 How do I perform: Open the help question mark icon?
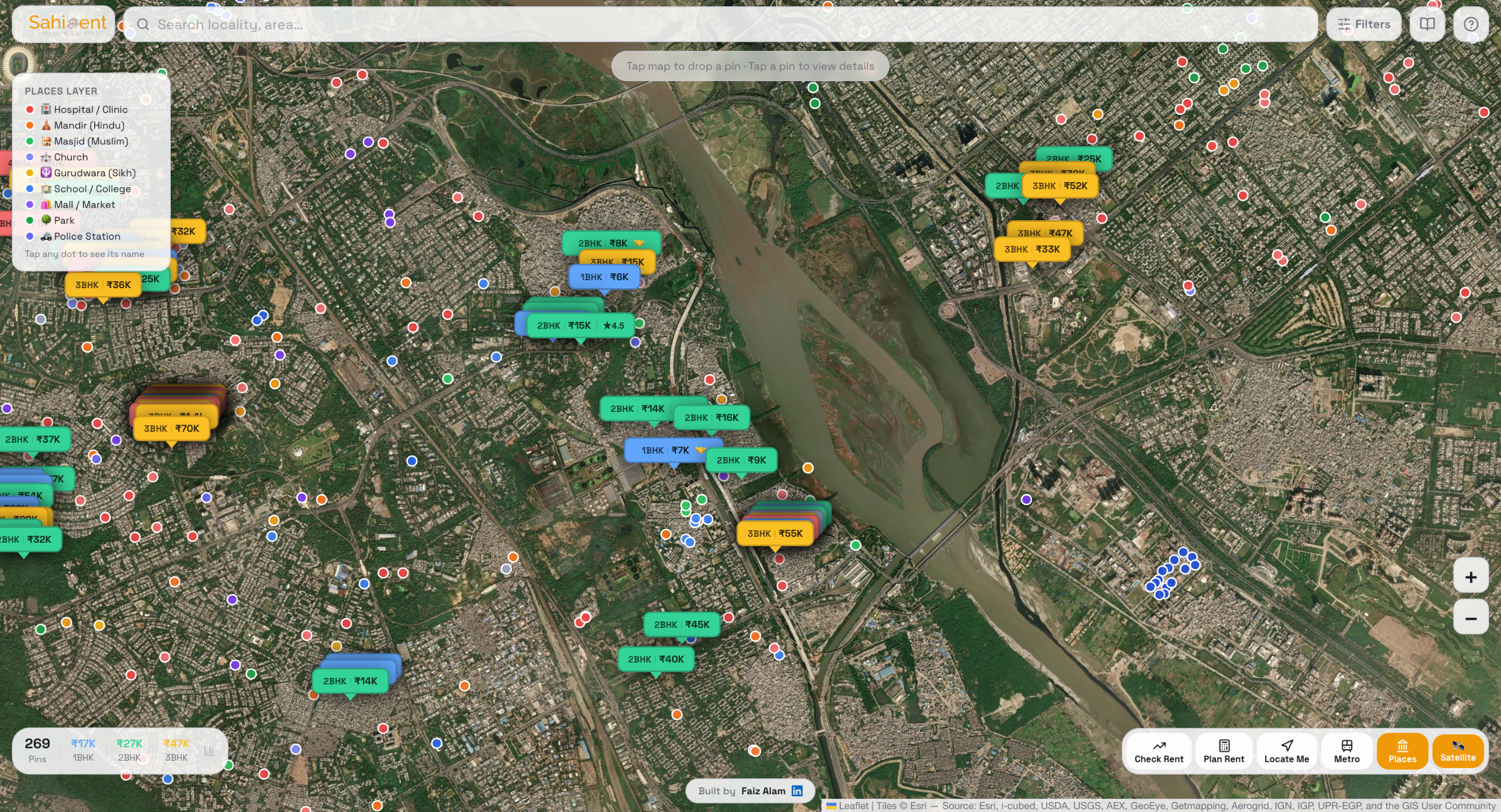(x=1470, y=25)
